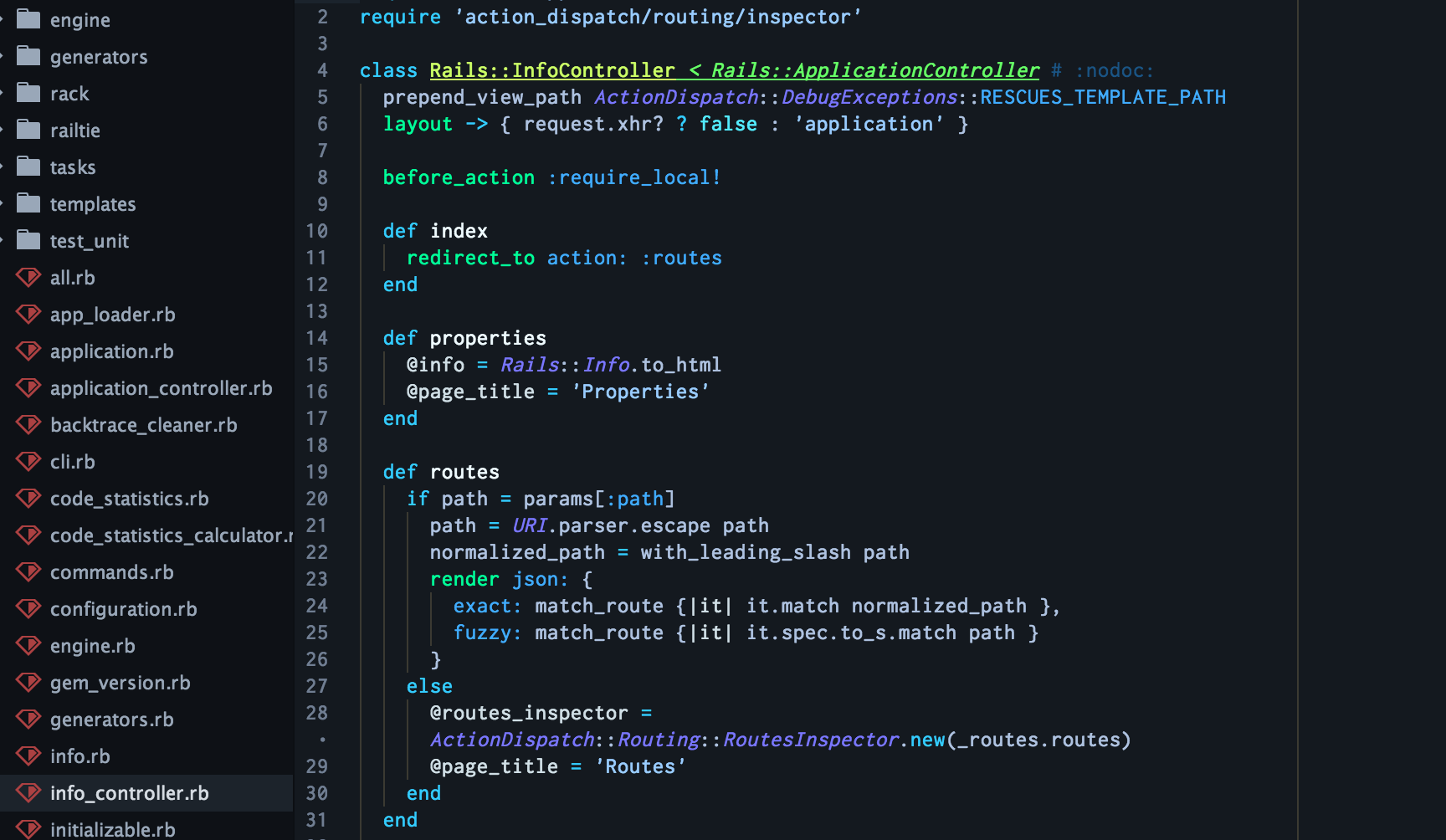Click the engine folder icon
The width and height of the screenshot is (1446, 840).
(x=28, y=19)
